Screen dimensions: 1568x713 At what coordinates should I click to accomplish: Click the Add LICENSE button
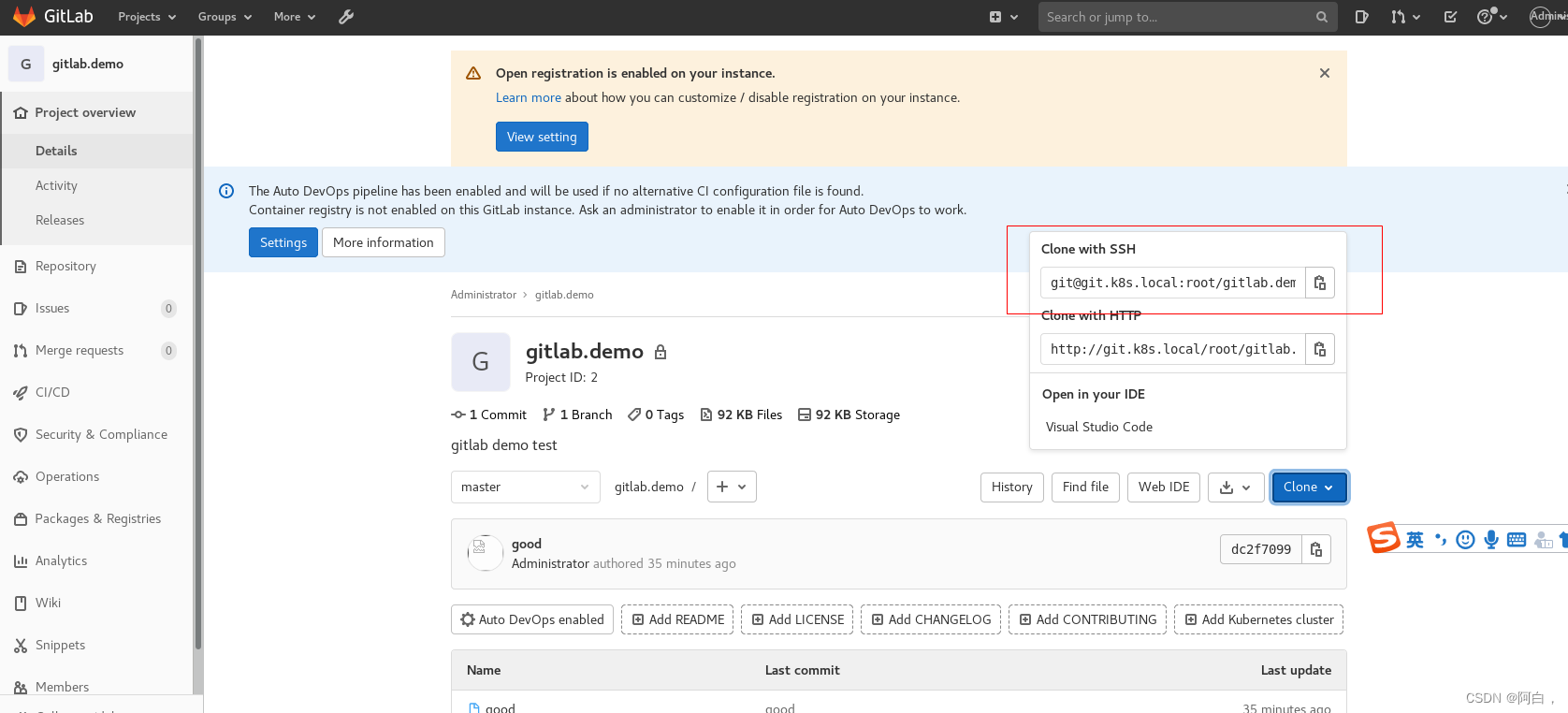click(797, 619)
